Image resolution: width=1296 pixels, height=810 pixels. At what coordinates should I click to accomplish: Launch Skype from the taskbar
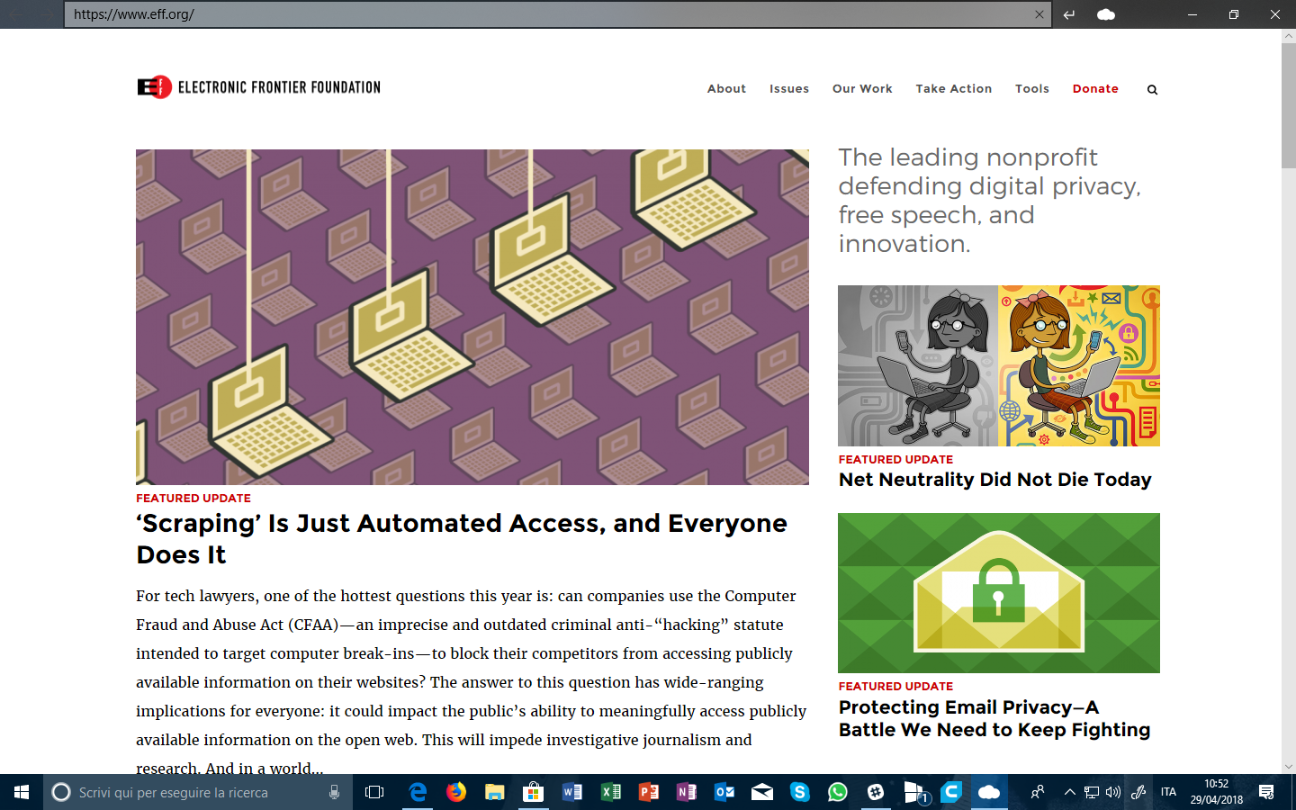800,792
